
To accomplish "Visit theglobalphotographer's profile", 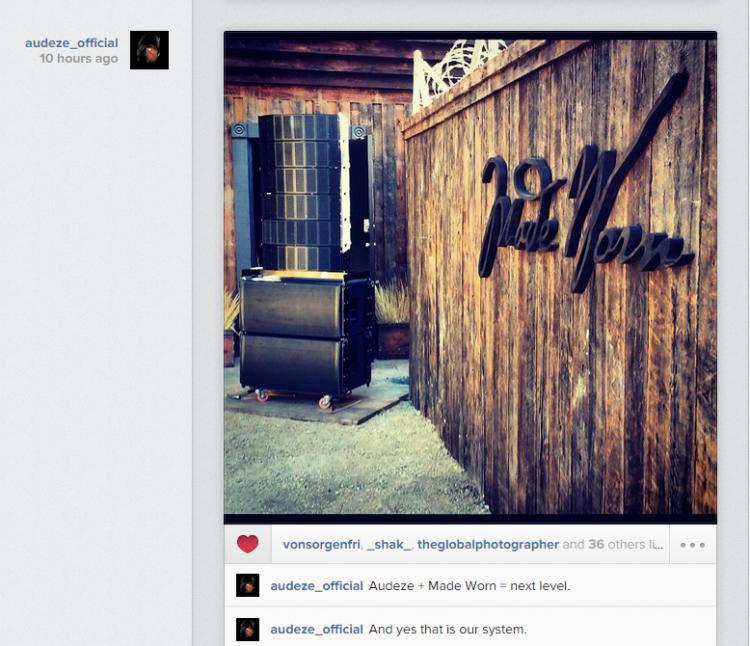I will 488,545.
